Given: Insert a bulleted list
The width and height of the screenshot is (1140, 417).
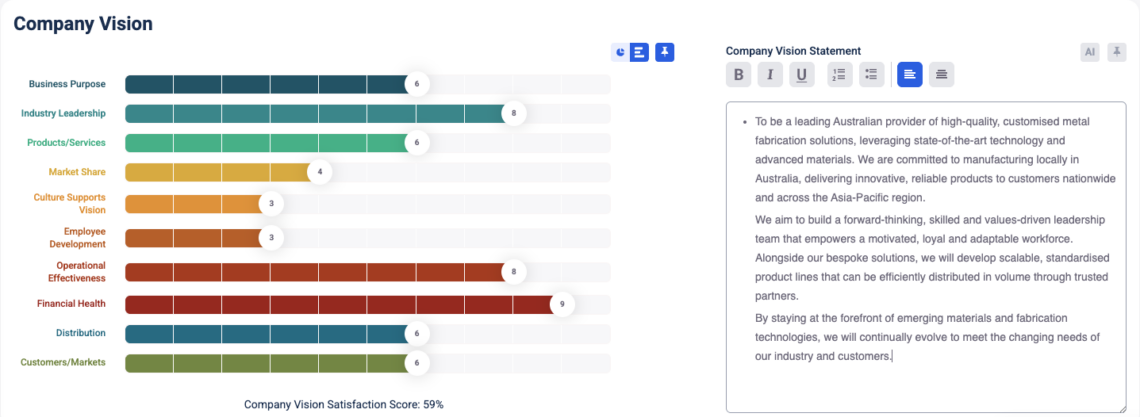Looking at the screenshot, I should tap(871, 74).
